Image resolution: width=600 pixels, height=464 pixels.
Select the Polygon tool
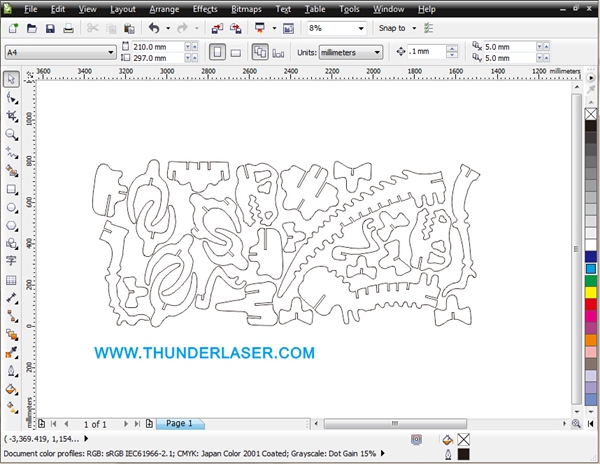point(11,226)
